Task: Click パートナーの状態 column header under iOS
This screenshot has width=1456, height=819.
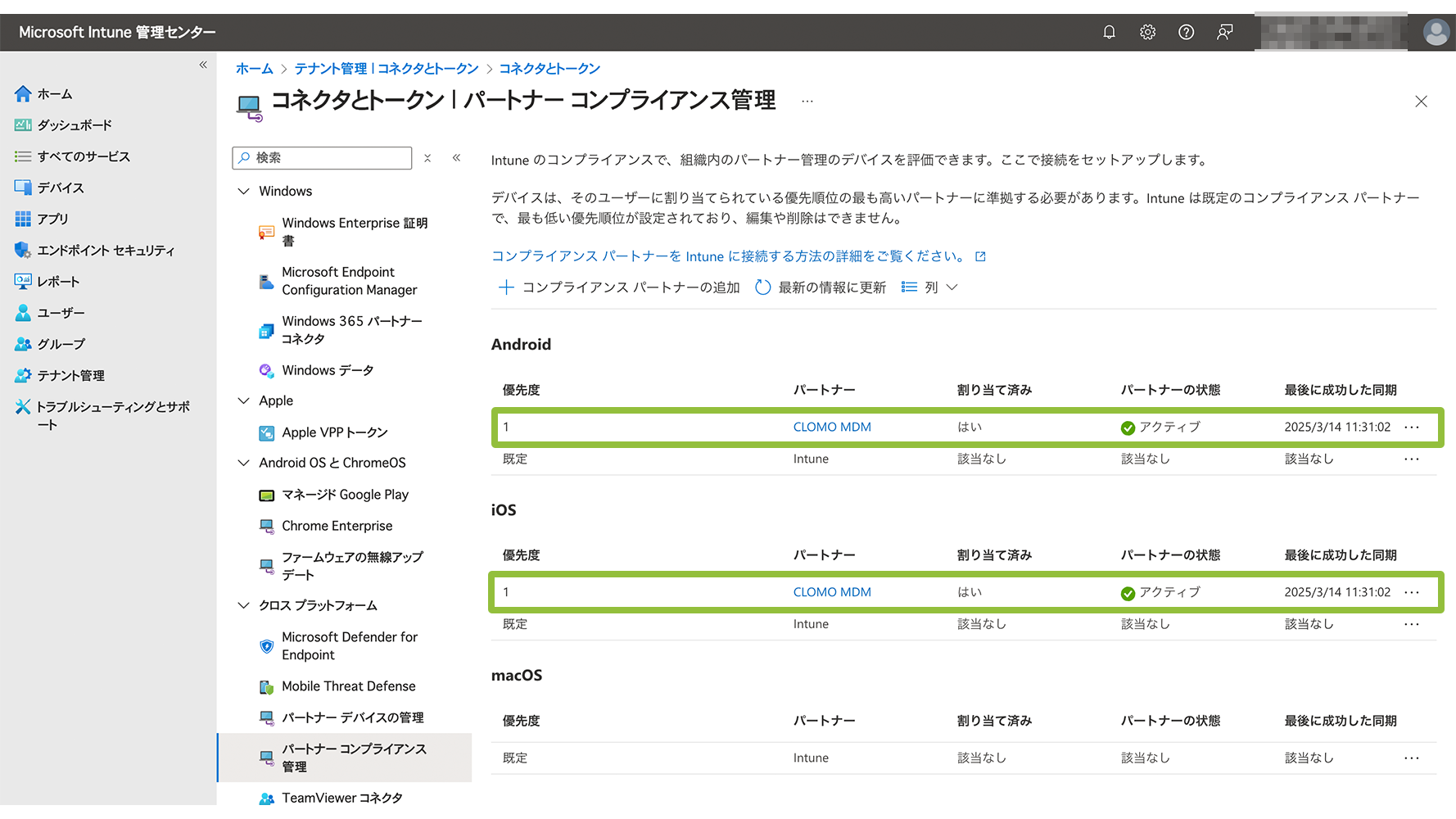Action: coord(1170,555)
